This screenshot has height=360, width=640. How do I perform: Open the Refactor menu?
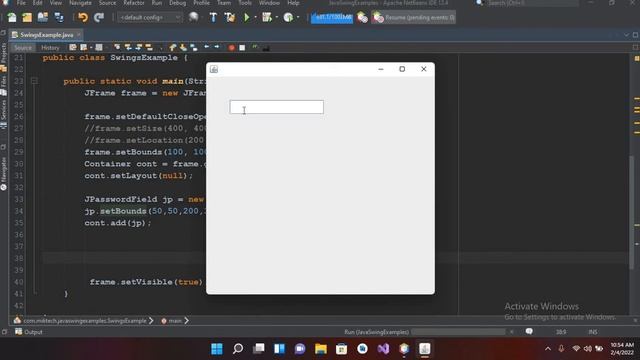[134, 3]
